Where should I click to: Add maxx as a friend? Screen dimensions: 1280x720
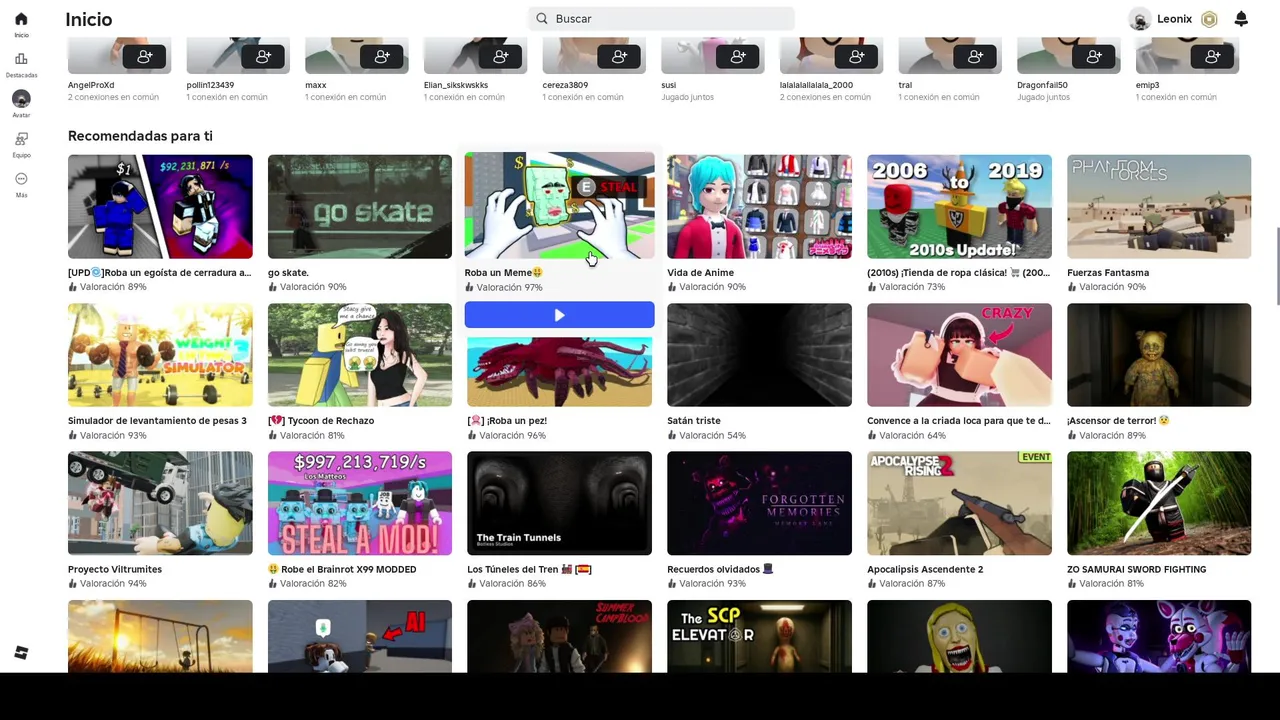pyautogui.click(x=382, y=57)
